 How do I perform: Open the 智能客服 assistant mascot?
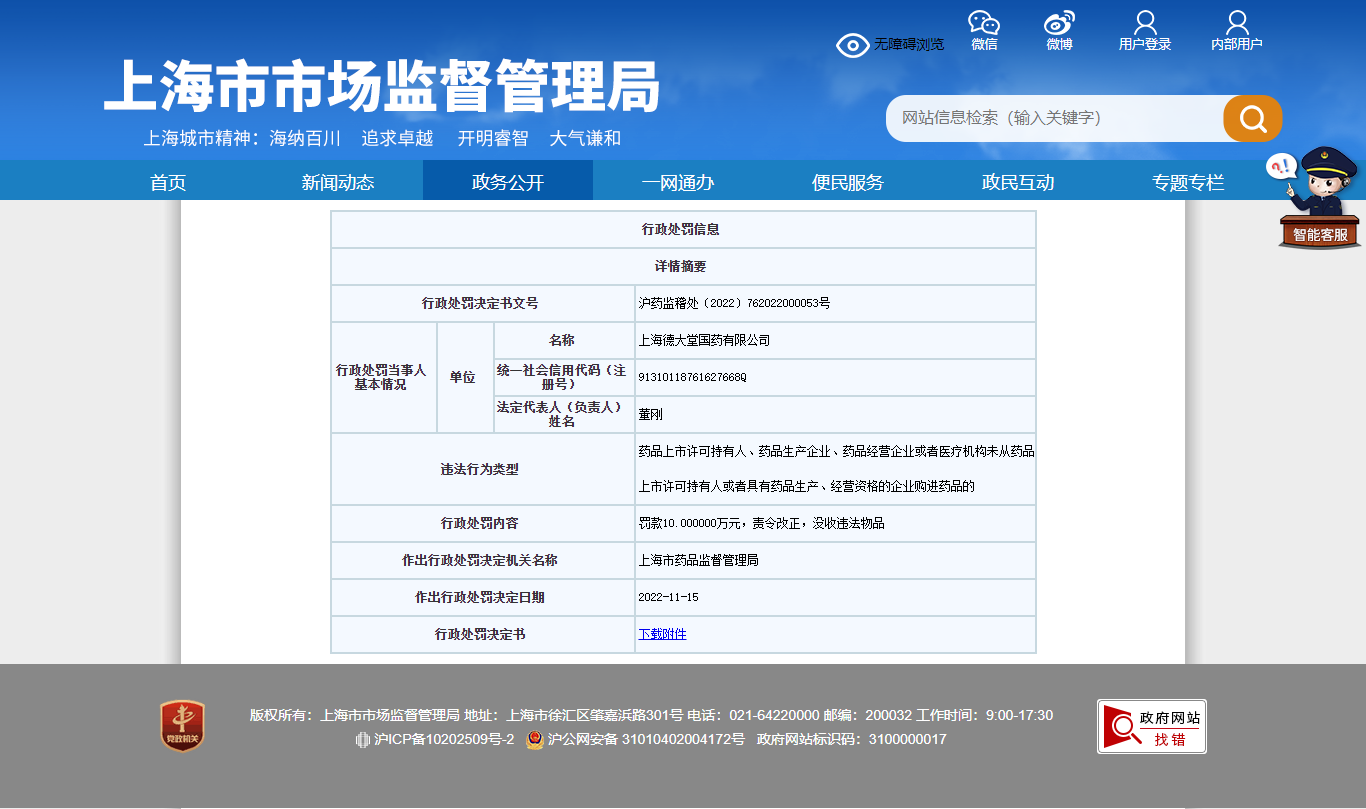pyautogui.click(x=1321, y=197)
